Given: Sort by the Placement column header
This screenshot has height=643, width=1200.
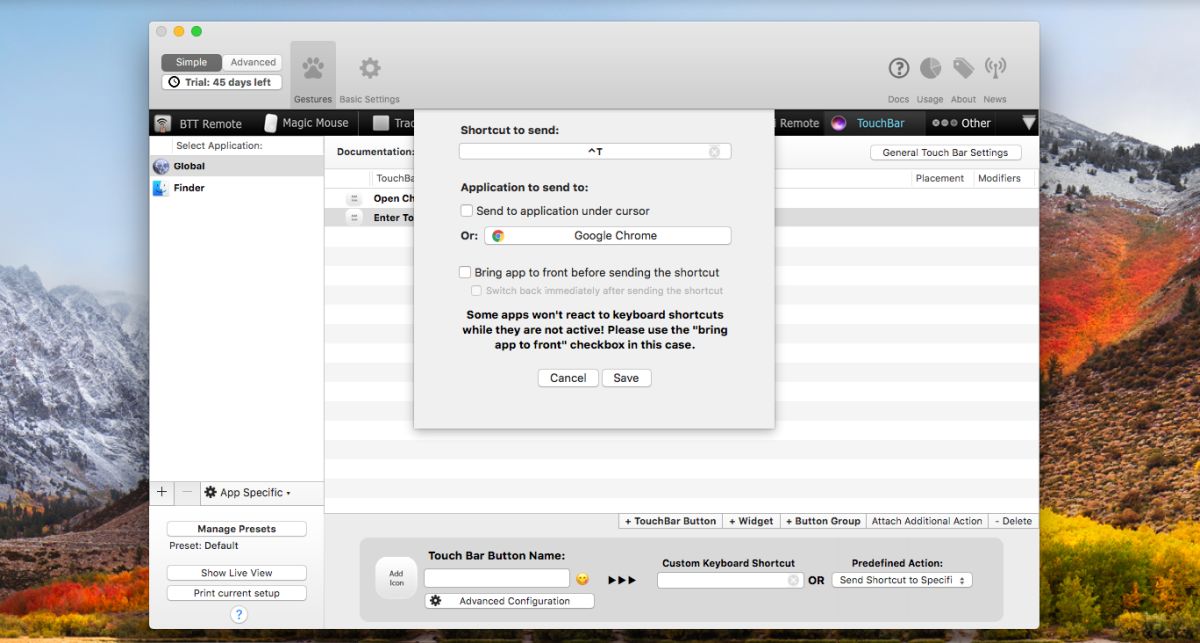Looking at the screenshot, I should point(940,178).
